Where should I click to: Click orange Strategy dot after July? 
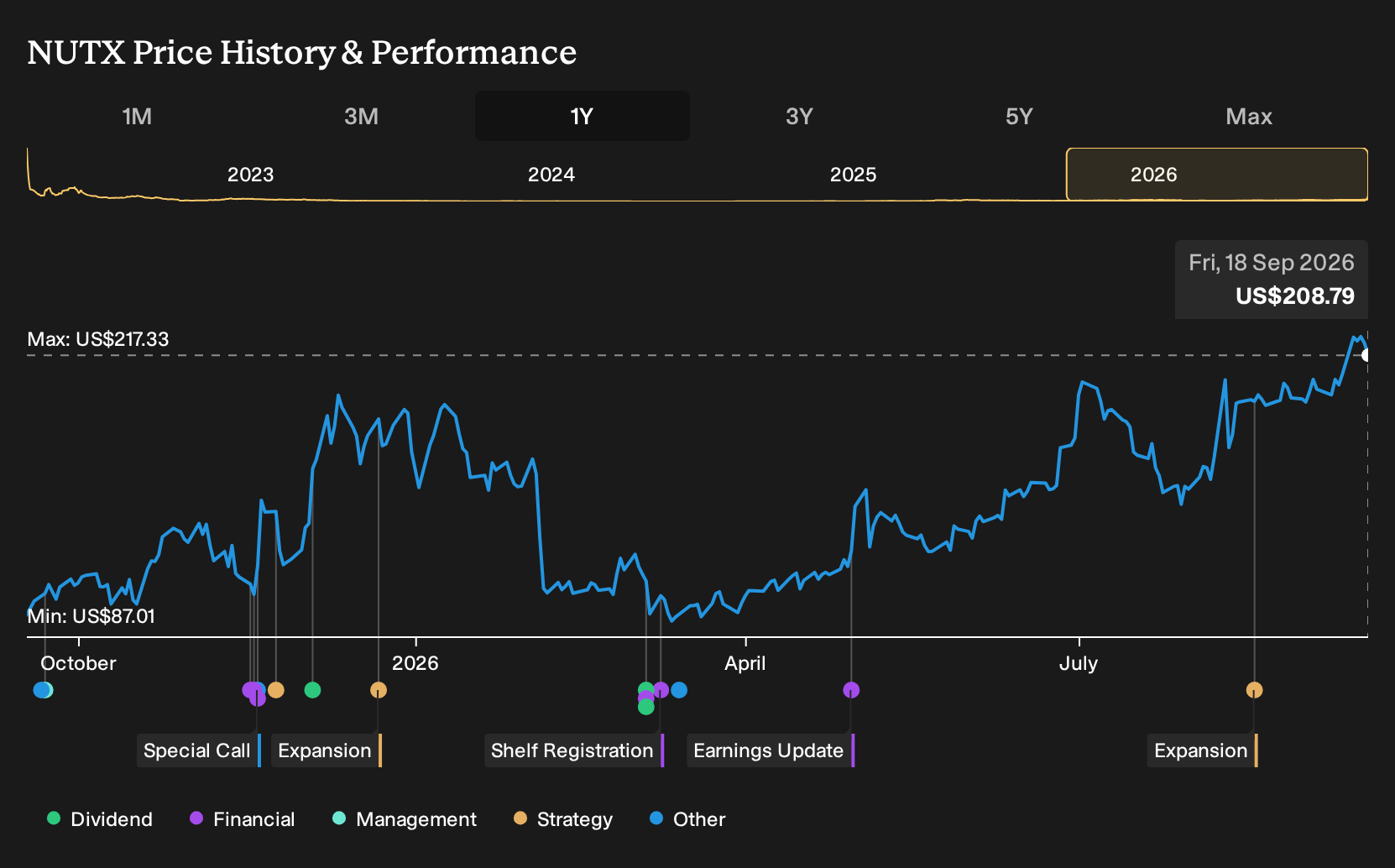pyautogui.click(x=1254, y=690)
